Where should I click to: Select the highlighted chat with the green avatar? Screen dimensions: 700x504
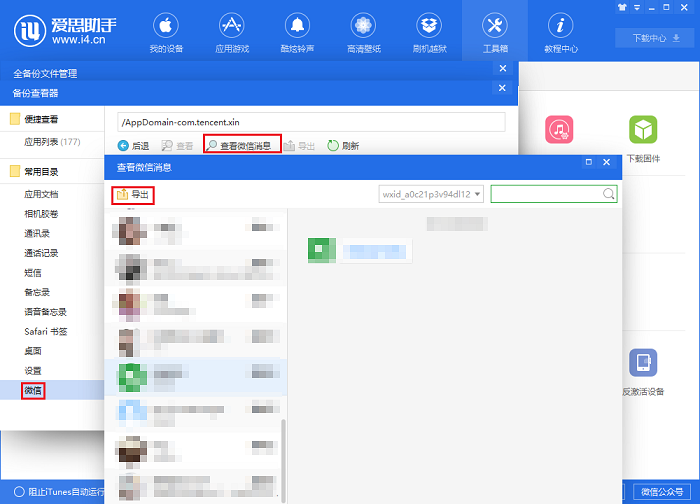196,377
